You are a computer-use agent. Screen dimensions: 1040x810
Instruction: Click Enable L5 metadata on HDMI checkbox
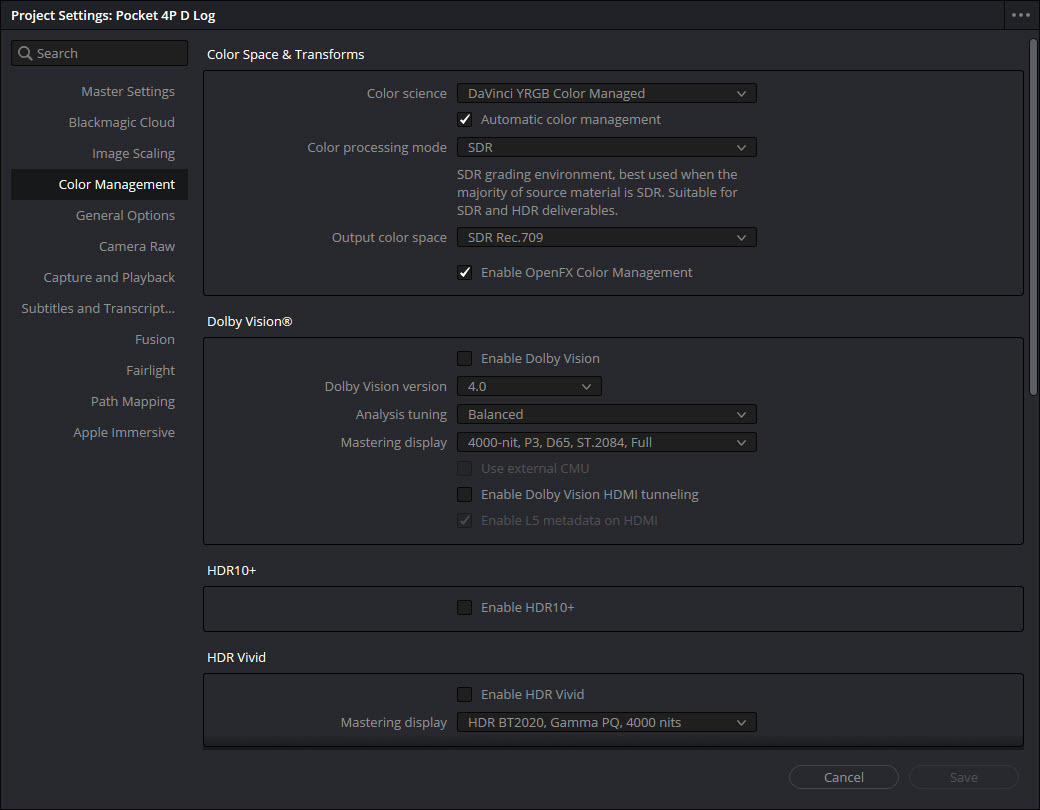pos(464,521)
